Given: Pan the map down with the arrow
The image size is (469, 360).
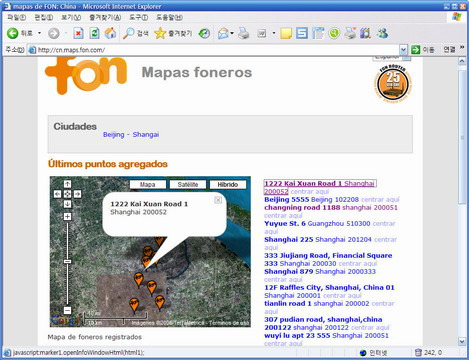Looking at the screenshot, I should tap(67, 204).
